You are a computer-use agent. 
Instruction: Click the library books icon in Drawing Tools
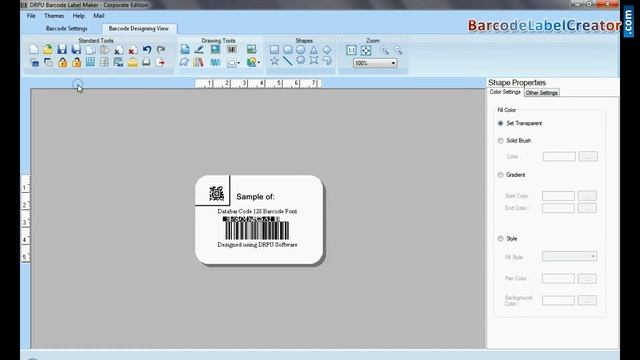tap(199, 62)
